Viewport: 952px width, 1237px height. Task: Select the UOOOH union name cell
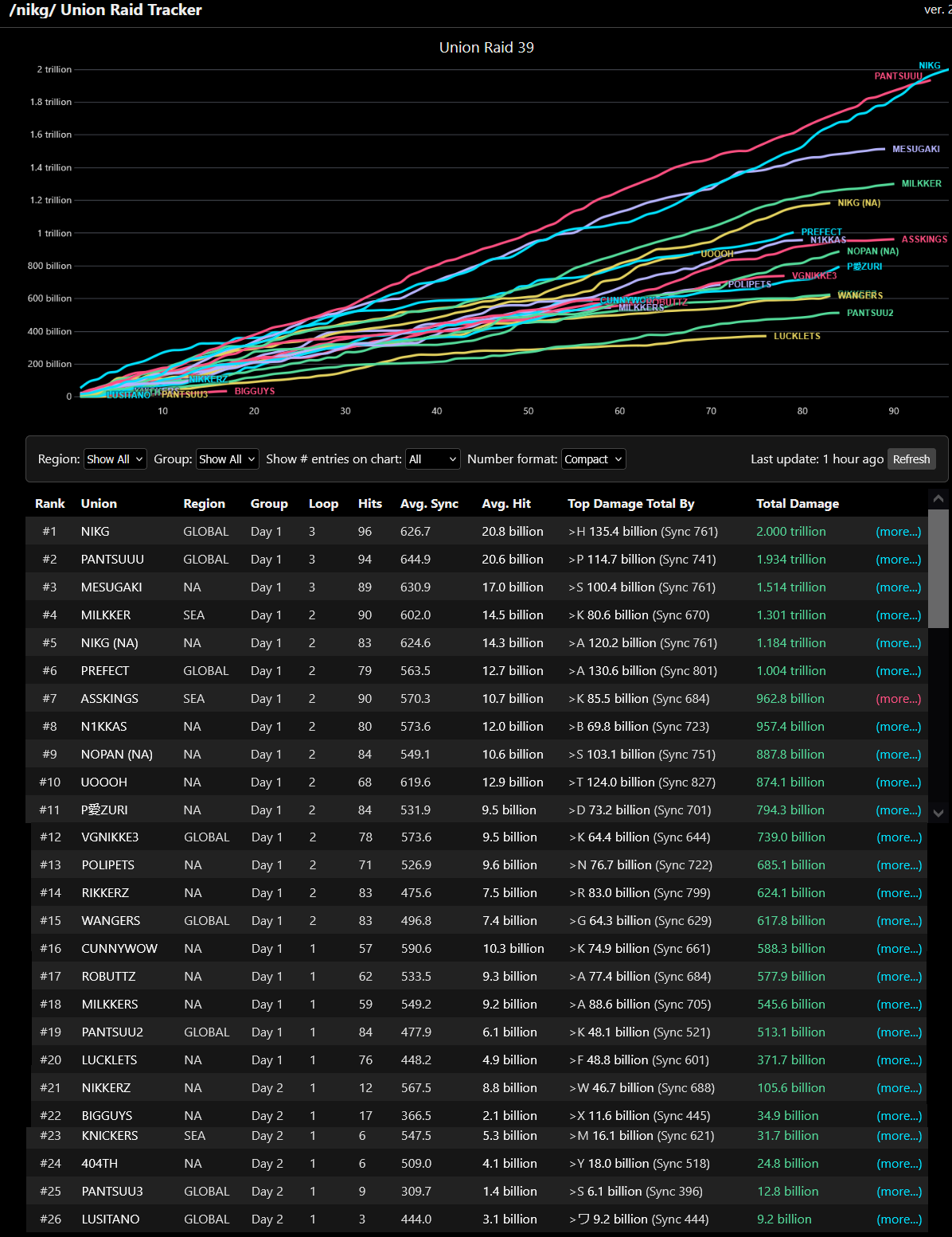click(x=104, y=782)
